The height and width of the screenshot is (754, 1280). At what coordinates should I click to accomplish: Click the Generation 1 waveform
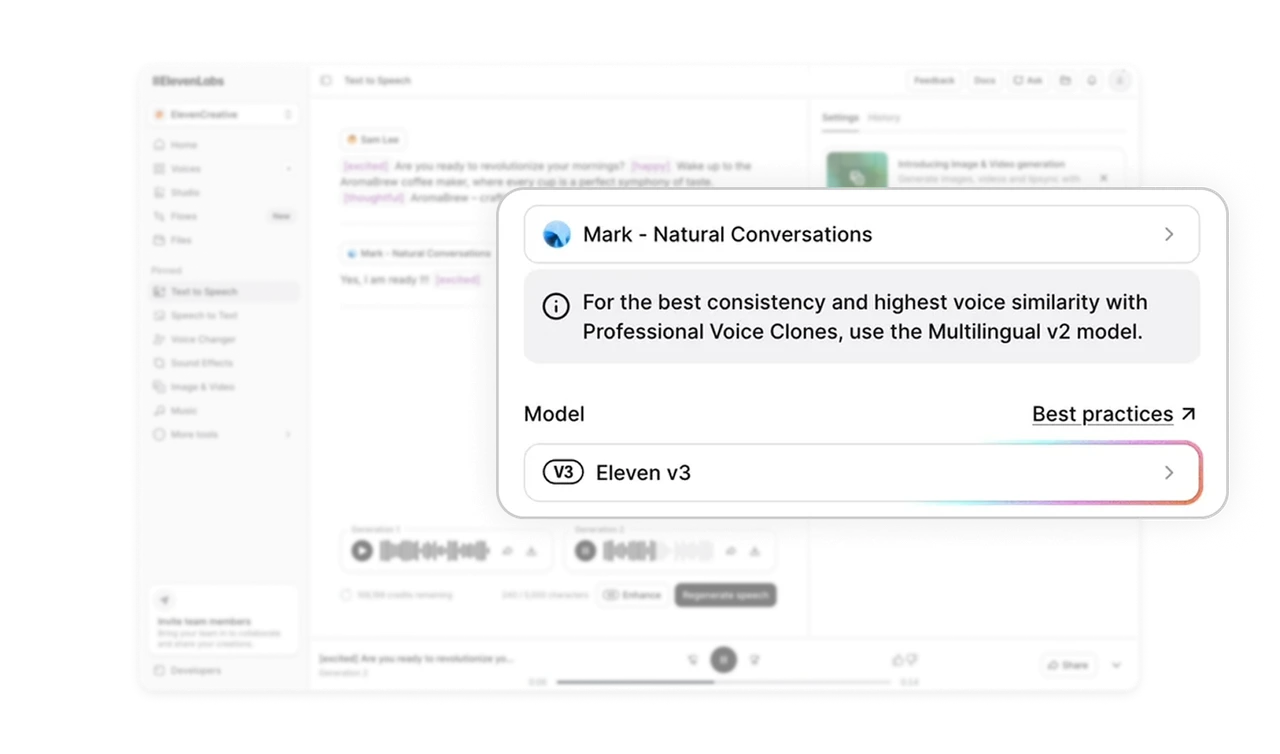pyautogui.click(x=435, y=551)
